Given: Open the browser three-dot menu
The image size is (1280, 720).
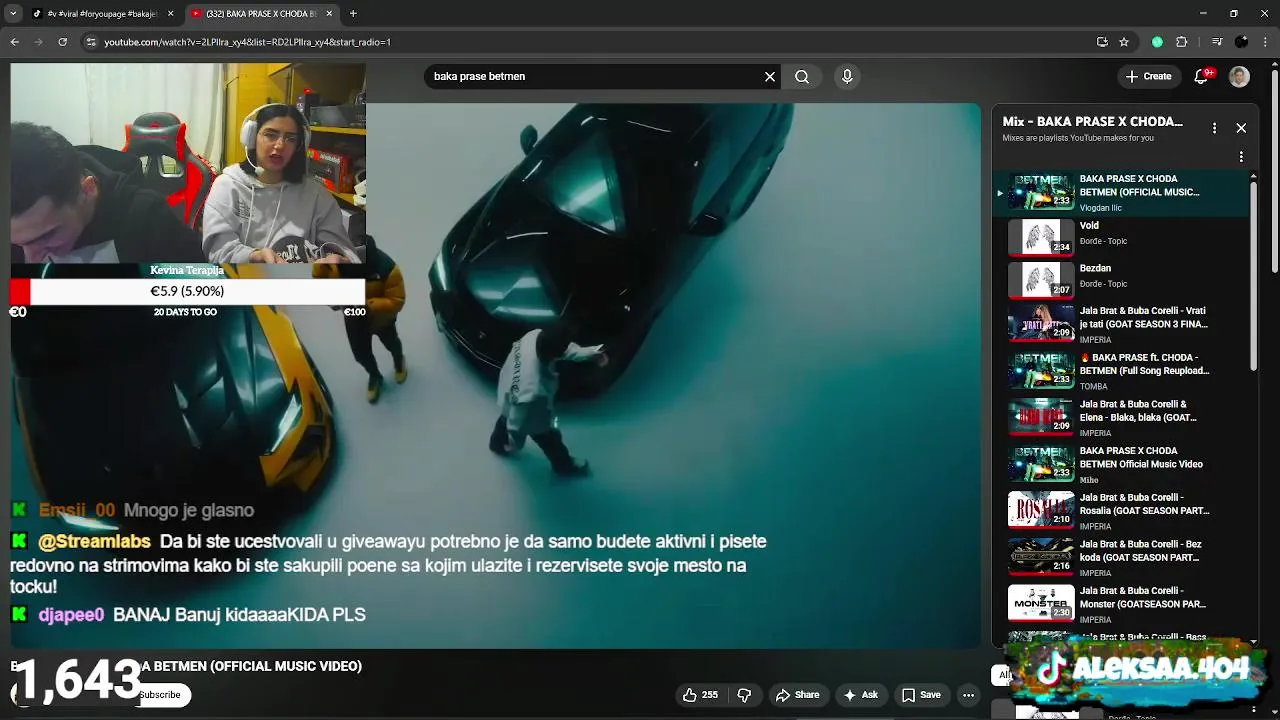Looking at the screenshot, I should coord(1265,42).
